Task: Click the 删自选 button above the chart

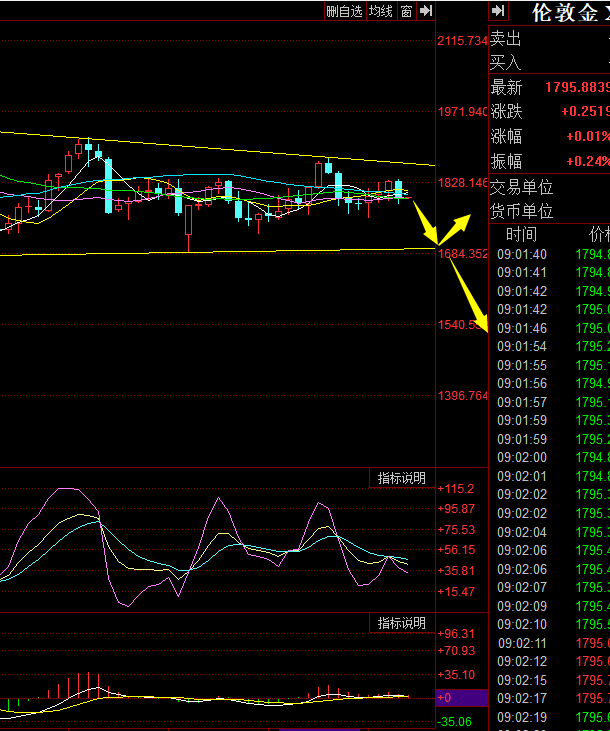Action: tap(344, 11)
